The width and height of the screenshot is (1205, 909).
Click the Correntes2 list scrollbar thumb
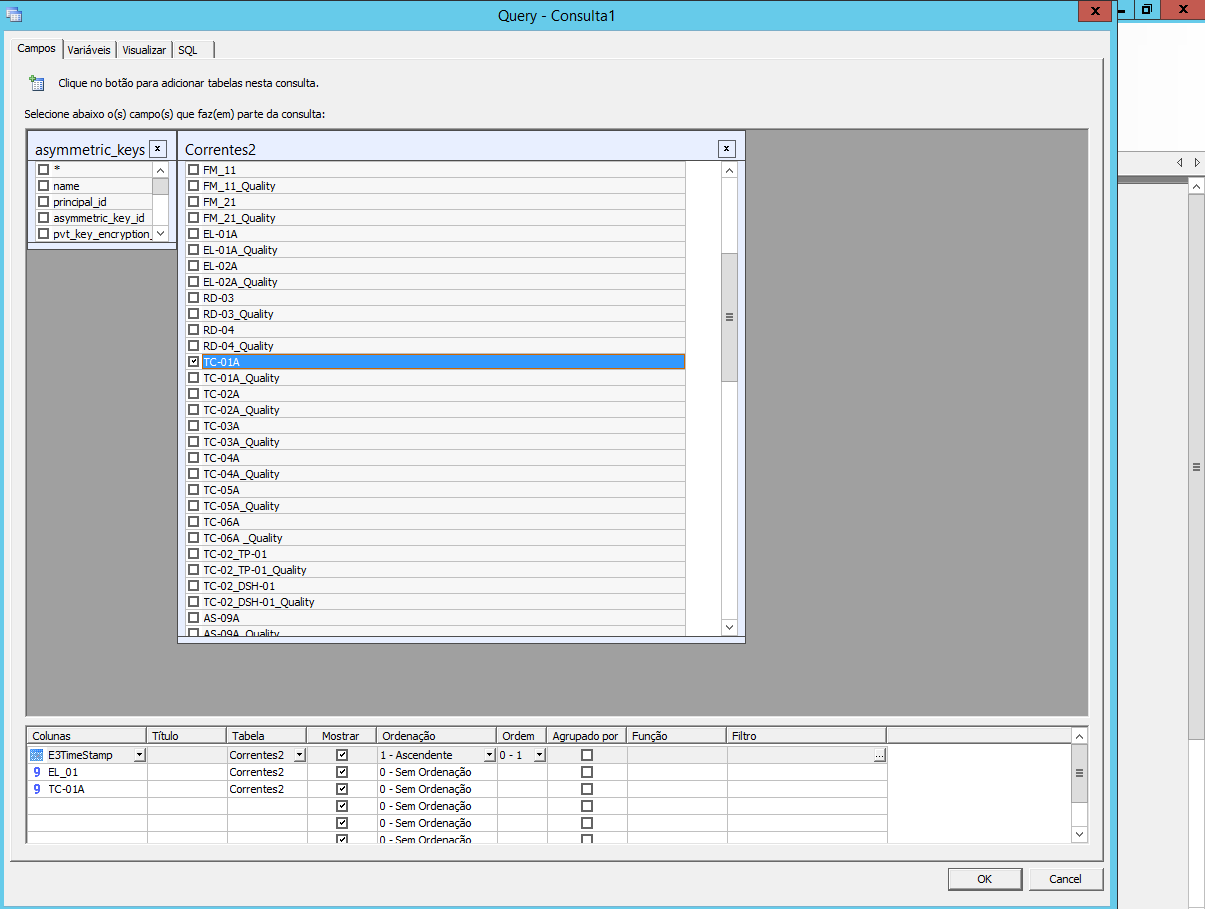(729, 317)
